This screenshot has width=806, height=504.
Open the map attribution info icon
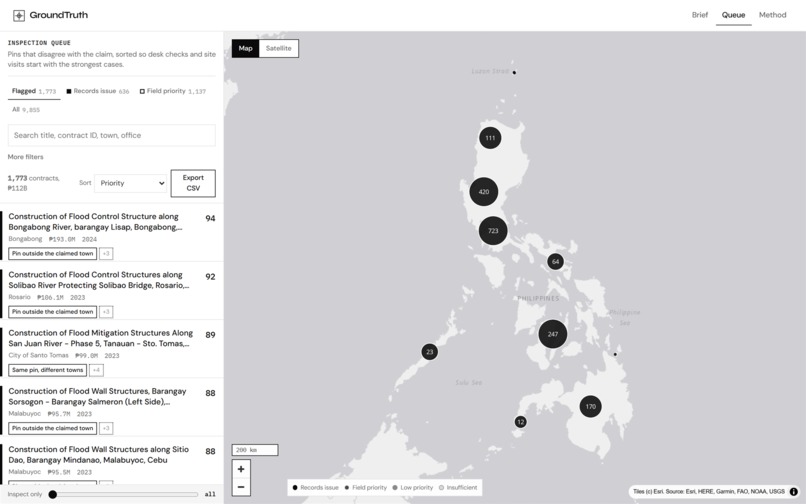click(794, 492)
